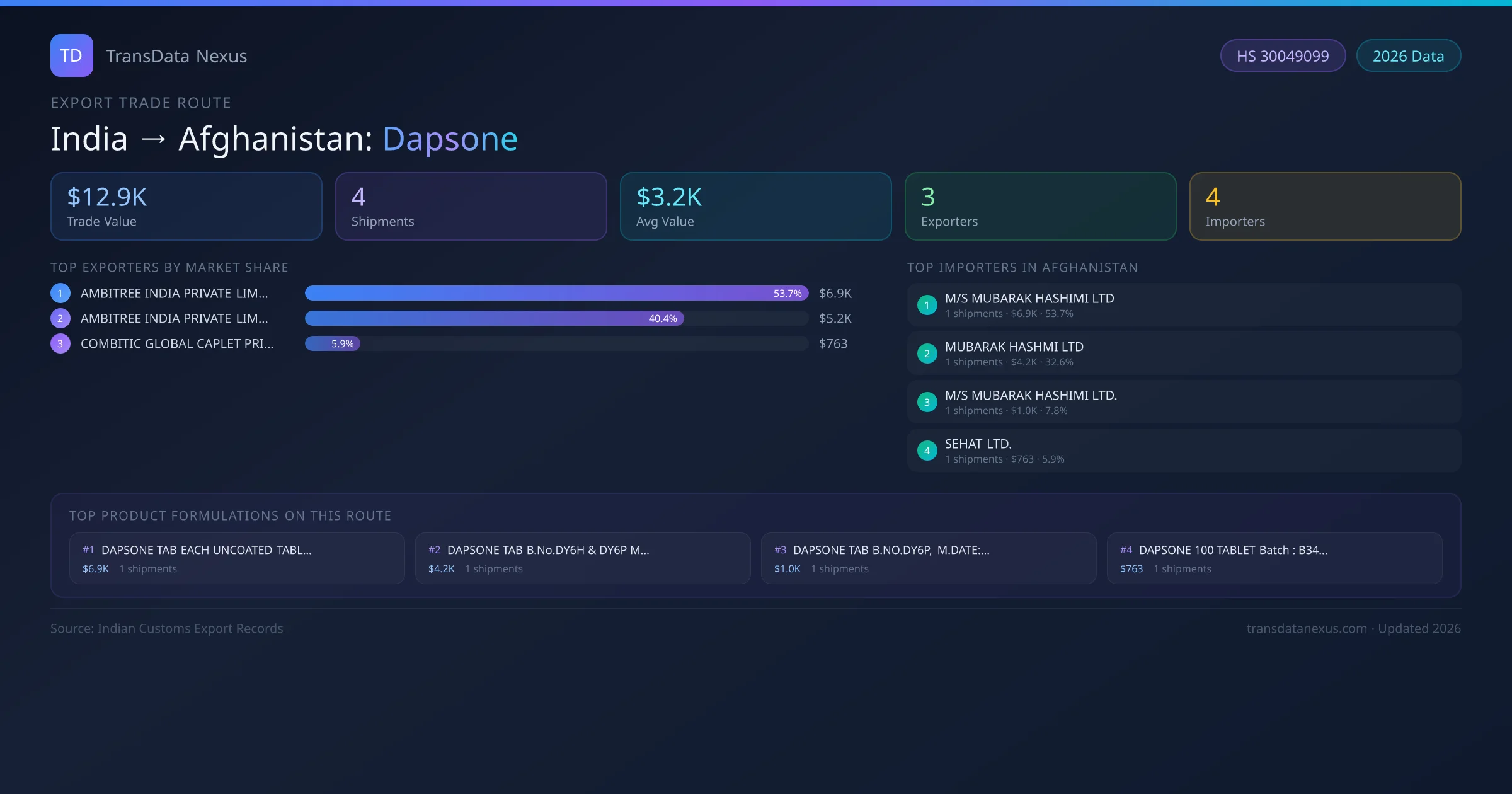Click the TD logo icon
Screen dimensions: 1512x794
click(x=71, y=55)
